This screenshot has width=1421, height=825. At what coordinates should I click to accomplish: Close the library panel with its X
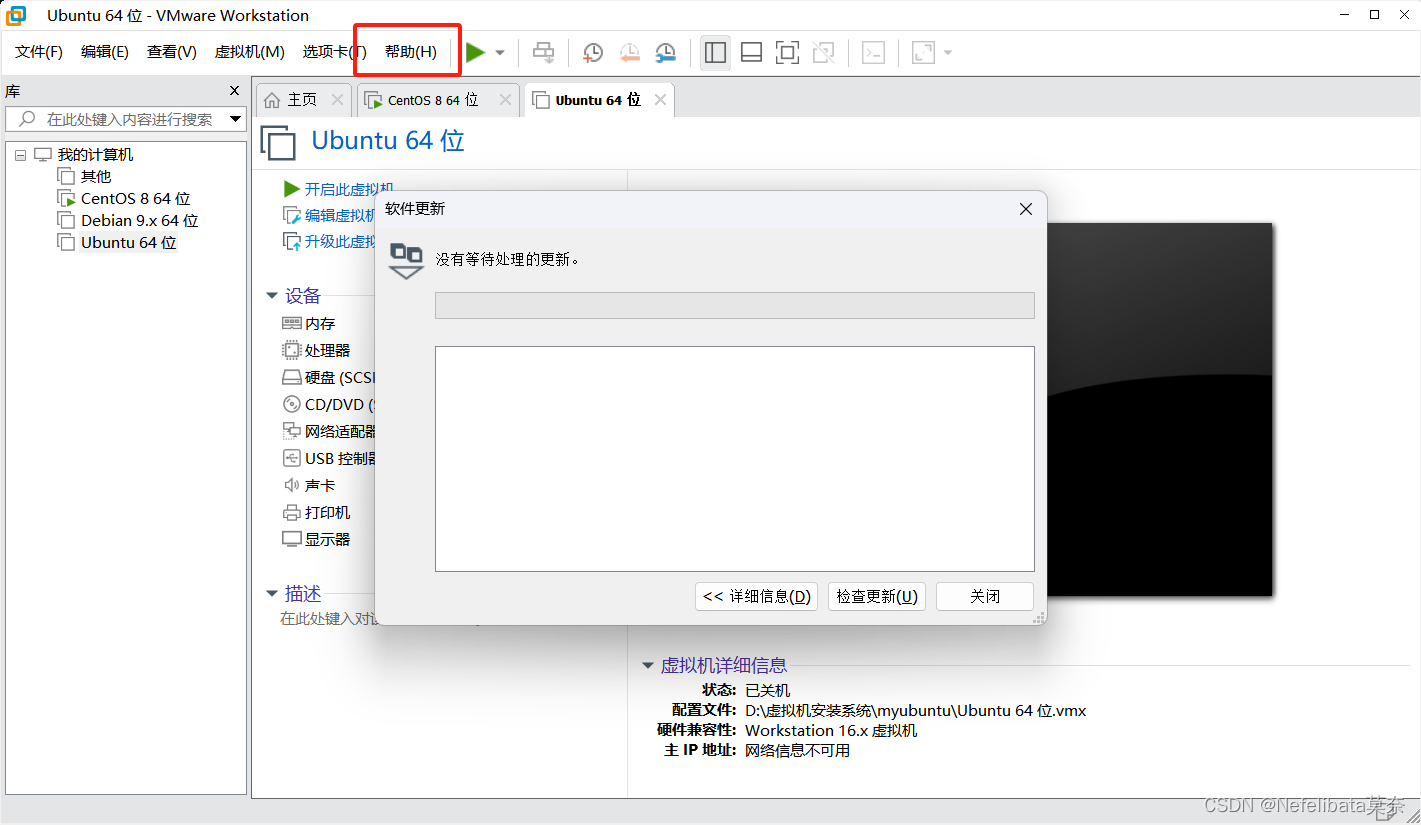tap(234, 91)
